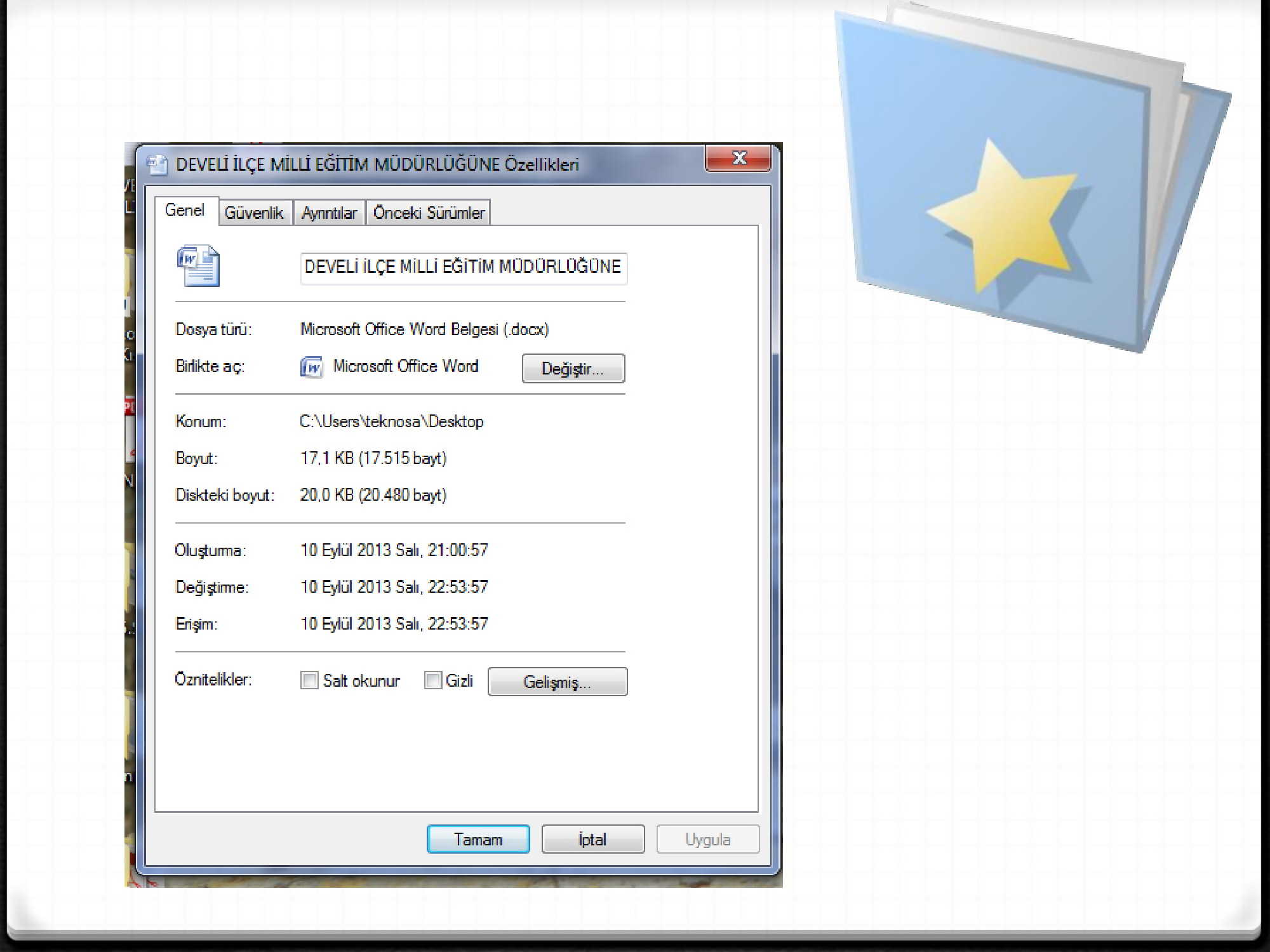This screenshot has width=1270, height=952.
Task: Open the Ayrıntılar tab
Action: [x=329, y=213]
